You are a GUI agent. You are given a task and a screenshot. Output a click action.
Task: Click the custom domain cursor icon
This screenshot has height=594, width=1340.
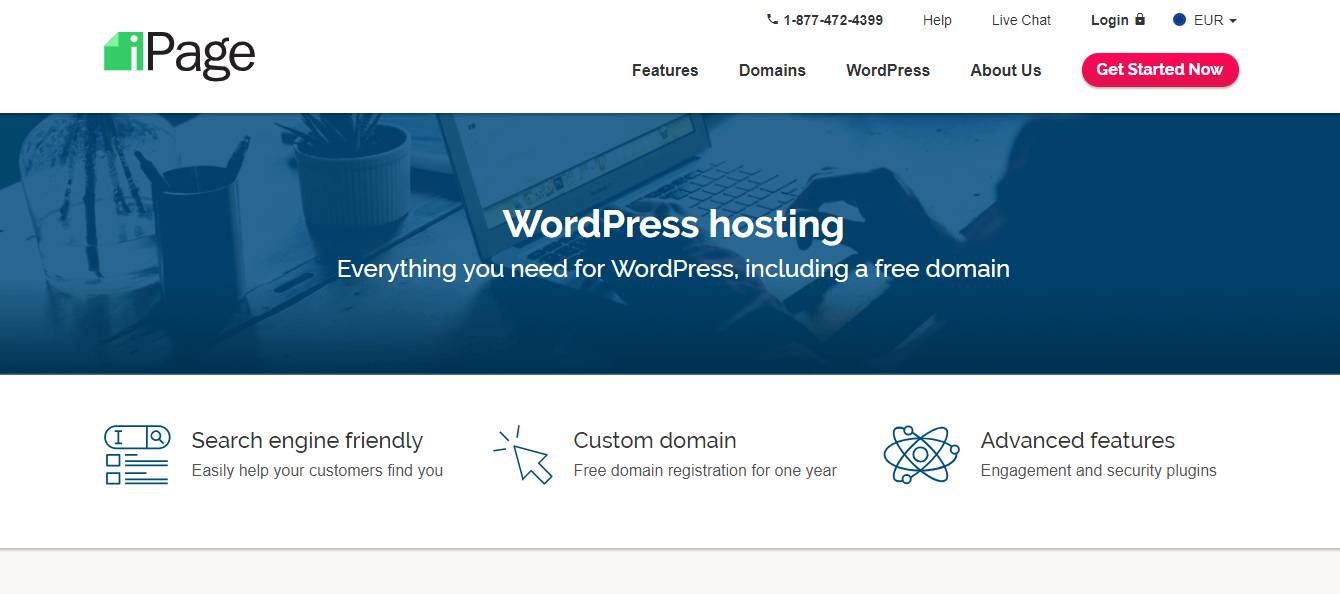click(523, 455)
